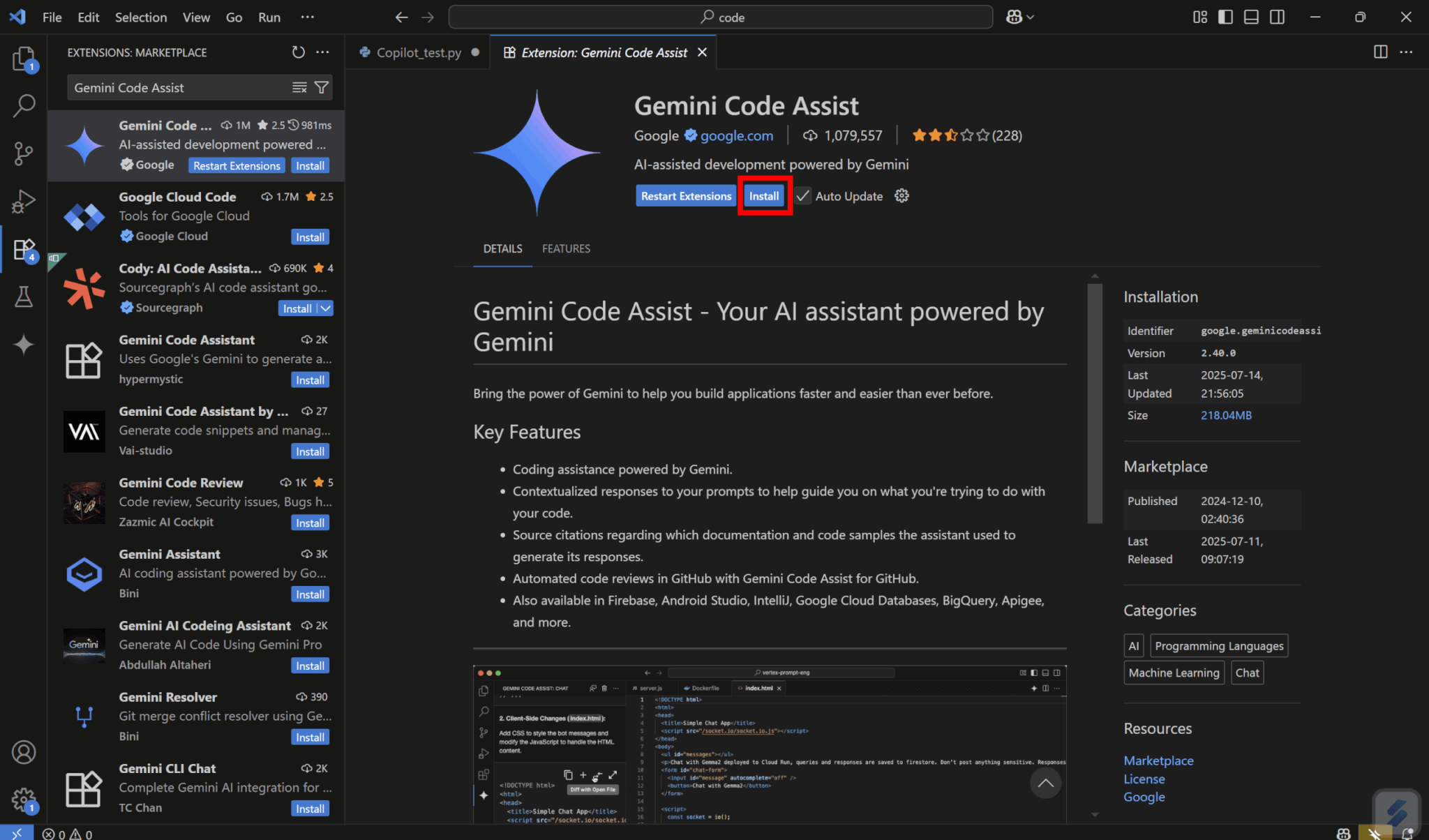Select the DETAILS tab

tap(502, 248)
